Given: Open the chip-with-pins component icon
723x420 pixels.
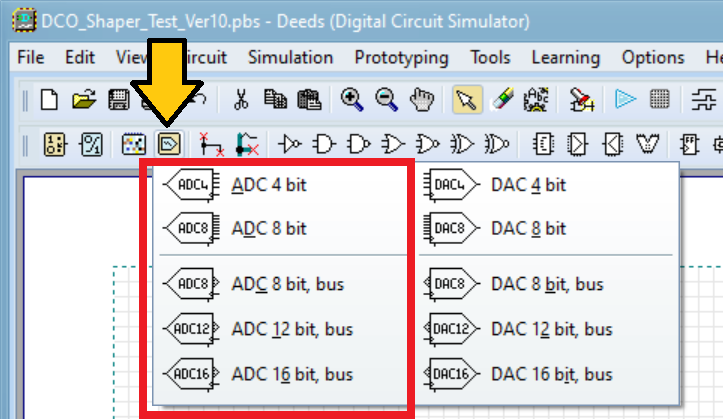Looking at the screenshot, I should point(544,144).
